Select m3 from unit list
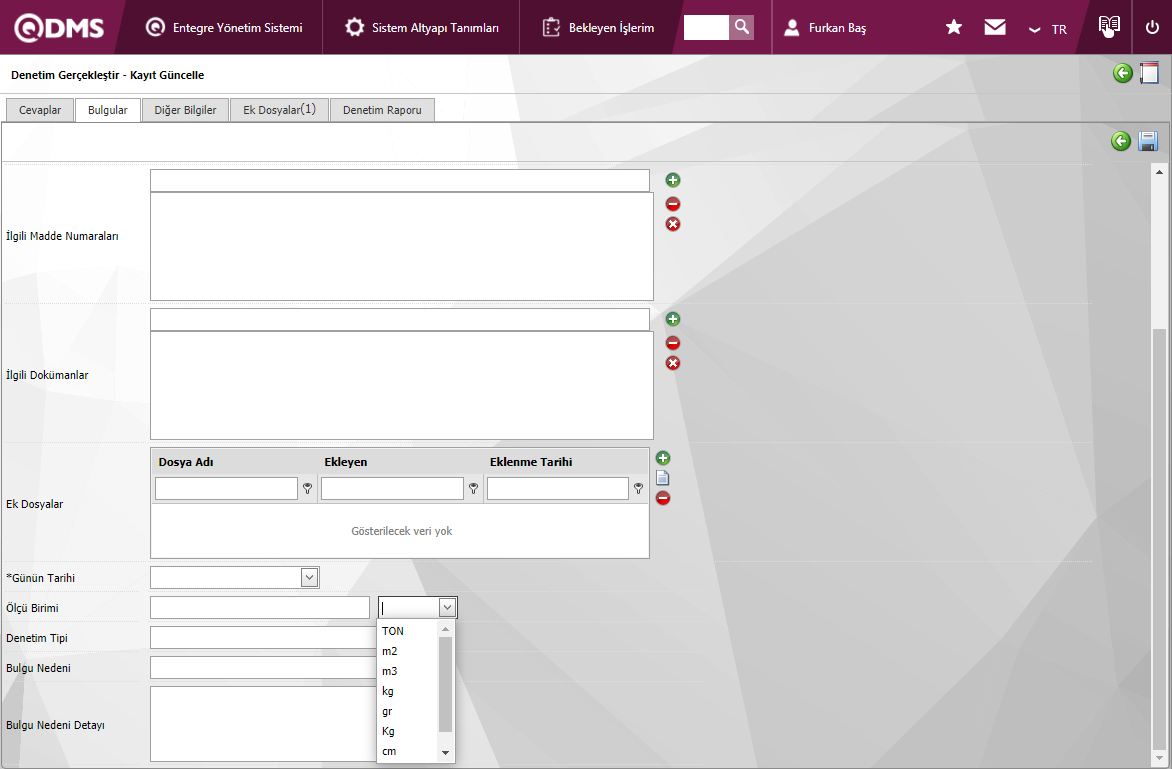This screenshot has height=769, width=1172. 407,672
